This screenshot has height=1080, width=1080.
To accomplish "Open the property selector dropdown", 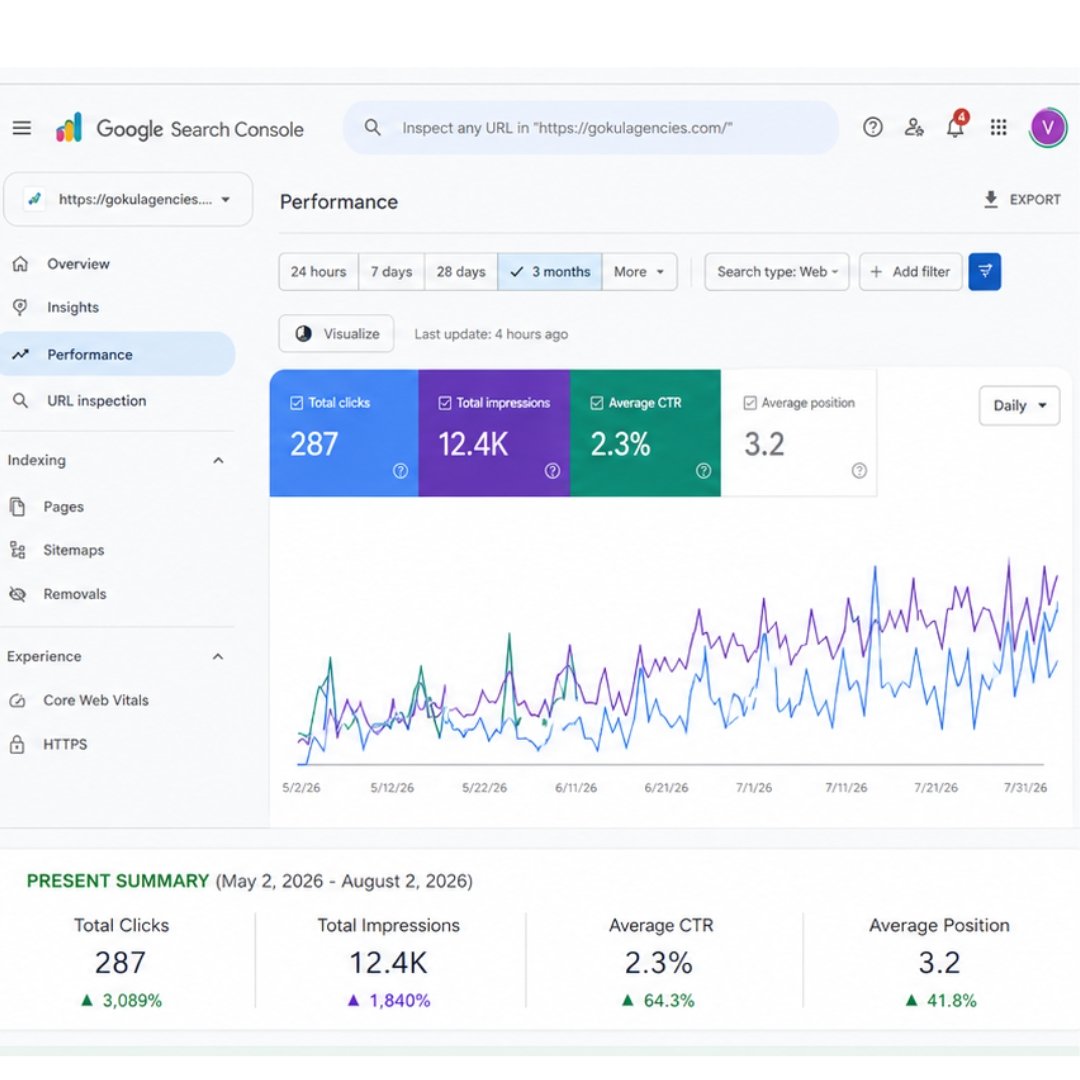I will tap(128, 200).
